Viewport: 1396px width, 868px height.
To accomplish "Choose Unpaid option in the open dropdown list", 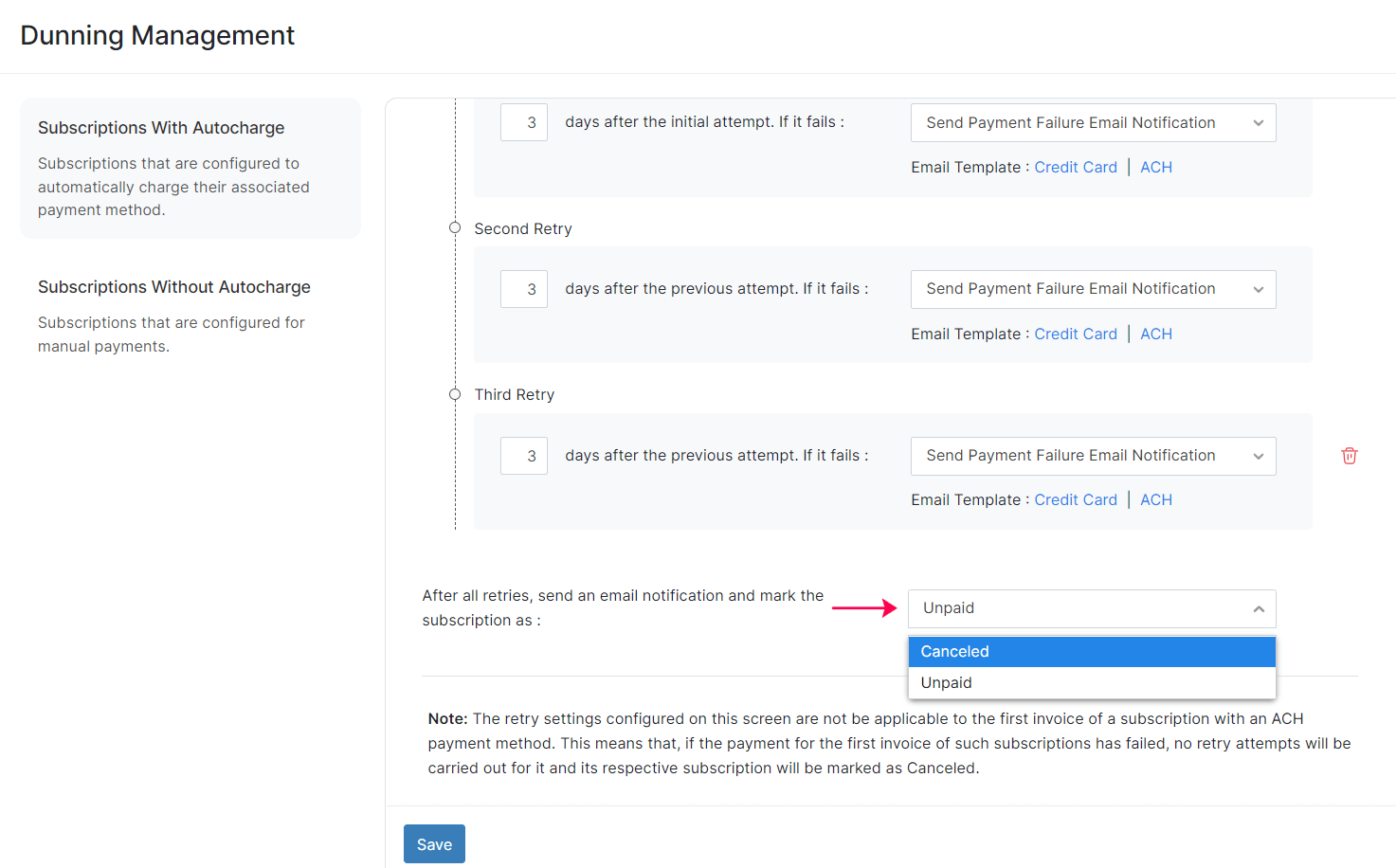I will [x=1091, y=683].
